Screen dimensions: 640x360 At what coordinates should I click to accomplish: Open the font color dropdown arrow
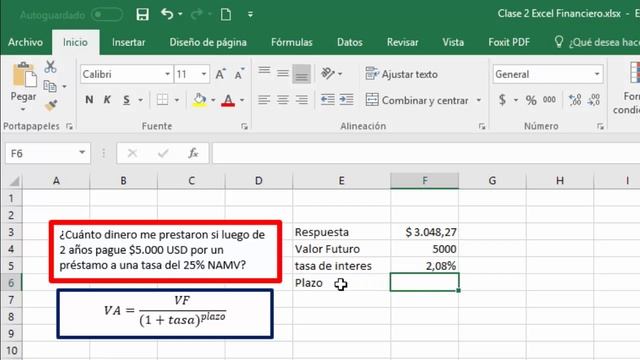point(242,100)
